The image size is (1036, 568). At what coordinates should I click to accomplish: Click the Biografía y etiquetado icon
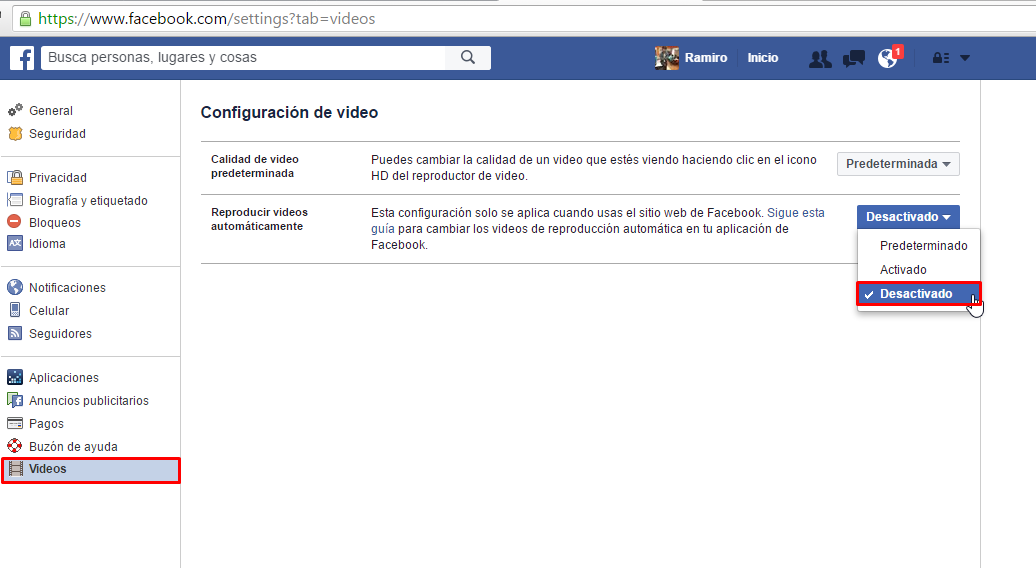pos(15,200)
